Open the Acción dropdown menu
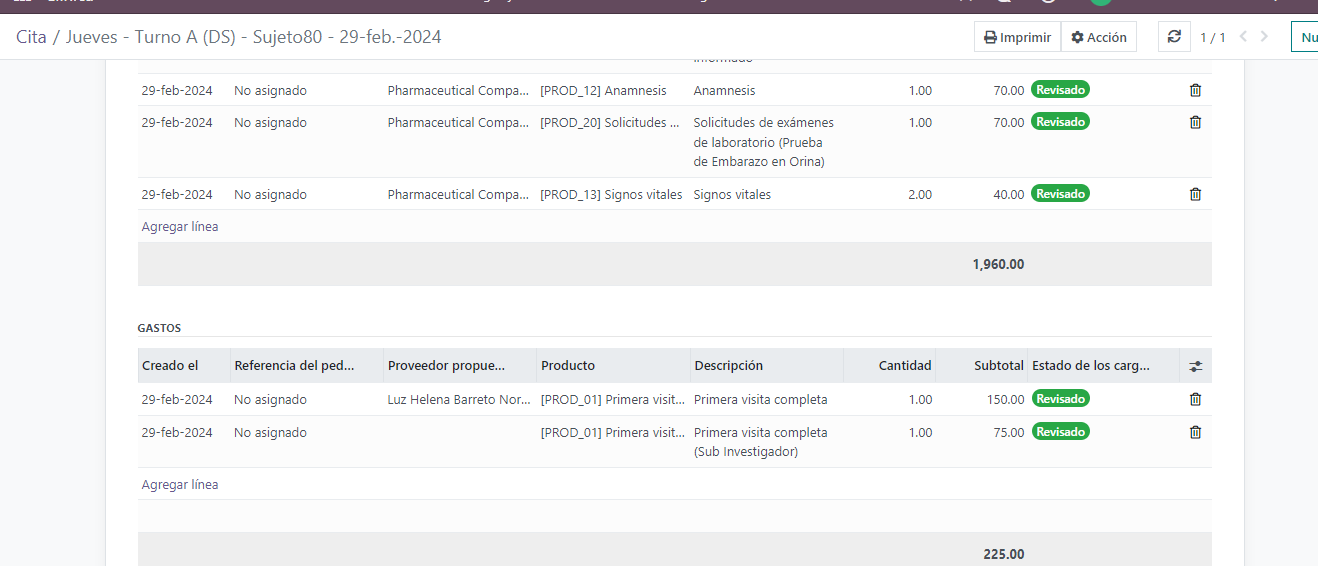 pos(1098,37)
